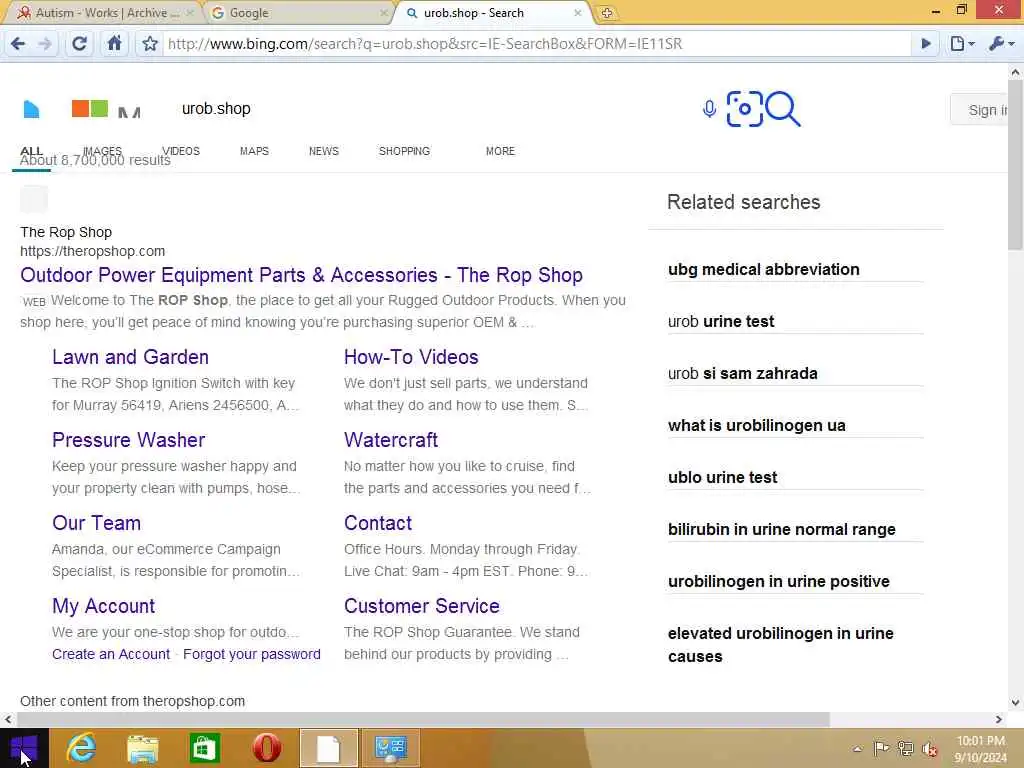This screenshot has height=768, width=1024.
Task: Open the MAPS search tab
Action: (254, 151)
